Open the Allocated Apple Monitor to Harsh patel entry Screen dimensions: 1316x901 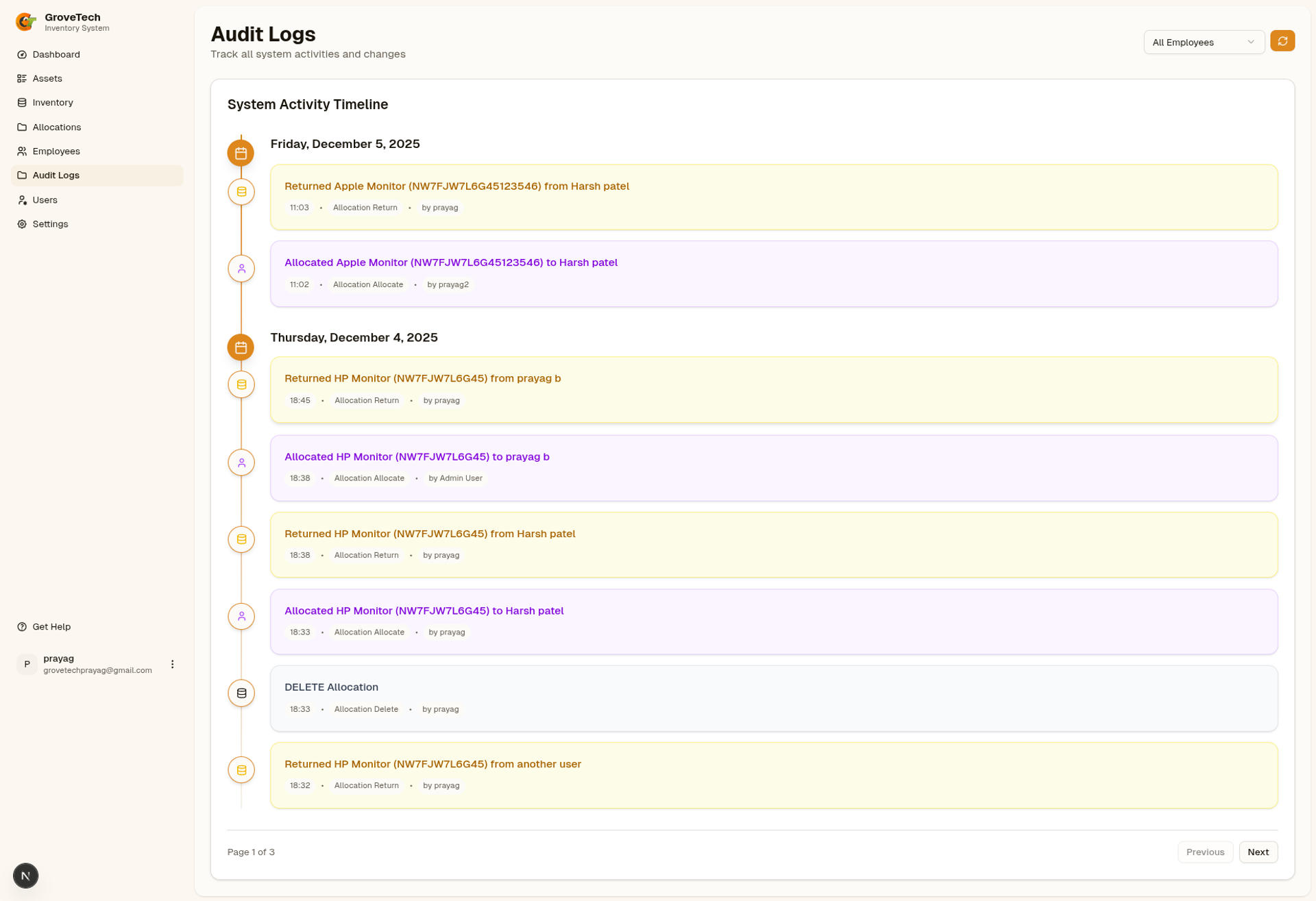774,274
